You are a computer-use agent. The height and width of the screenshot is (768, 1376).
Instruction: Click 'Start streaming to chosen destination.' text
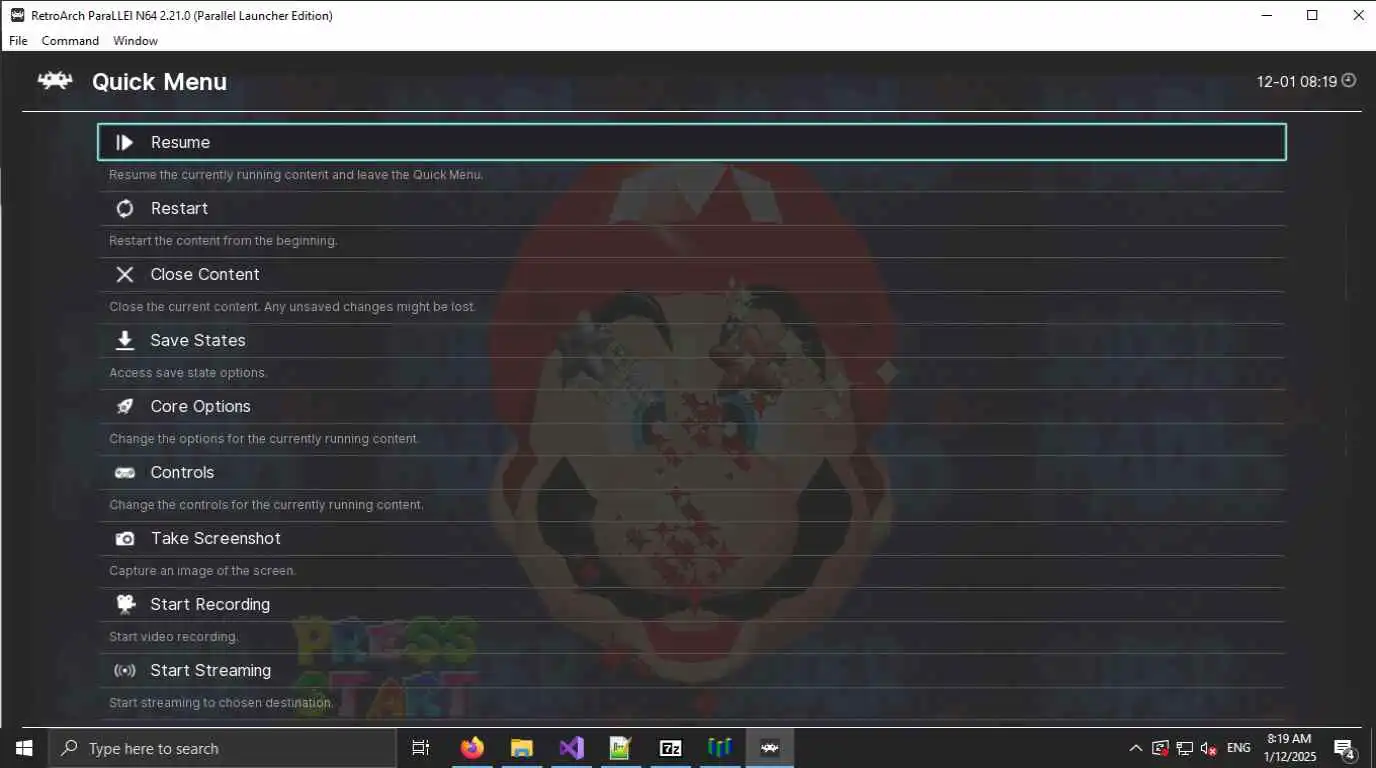pos(221,702)
